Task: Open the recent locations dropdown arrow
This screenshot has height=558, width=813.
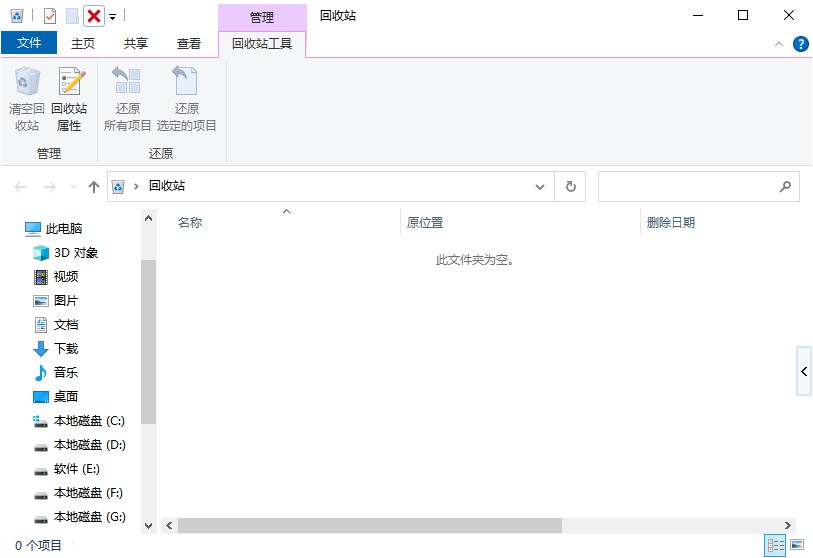Action: point(73,187)
